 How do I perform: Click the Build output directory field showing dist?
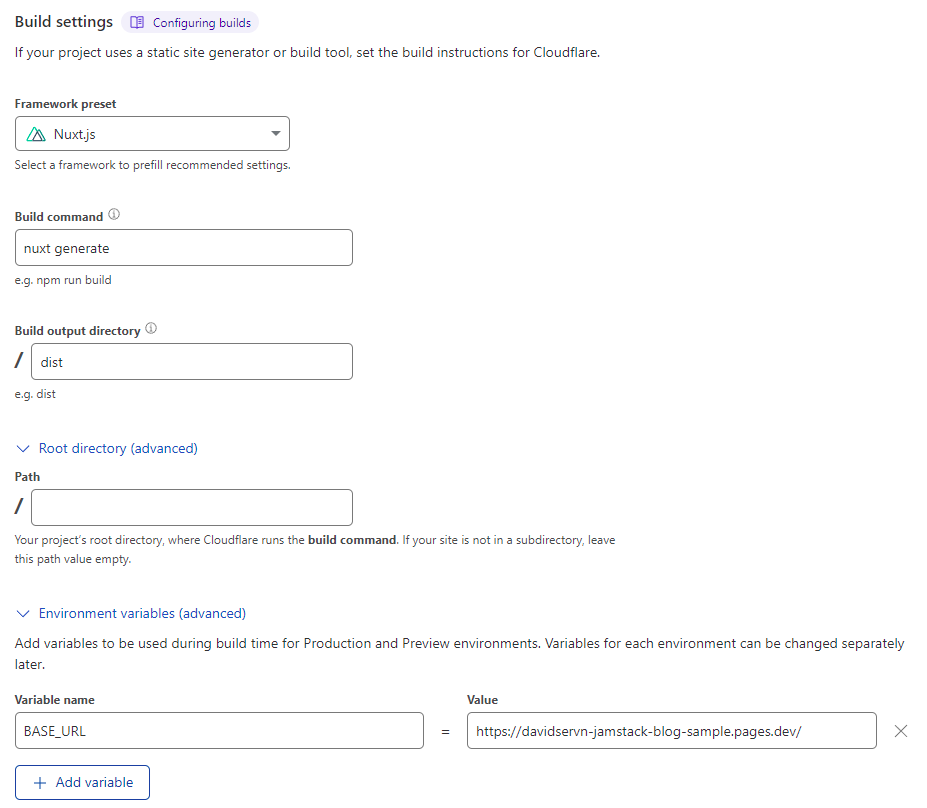[191, 361]
